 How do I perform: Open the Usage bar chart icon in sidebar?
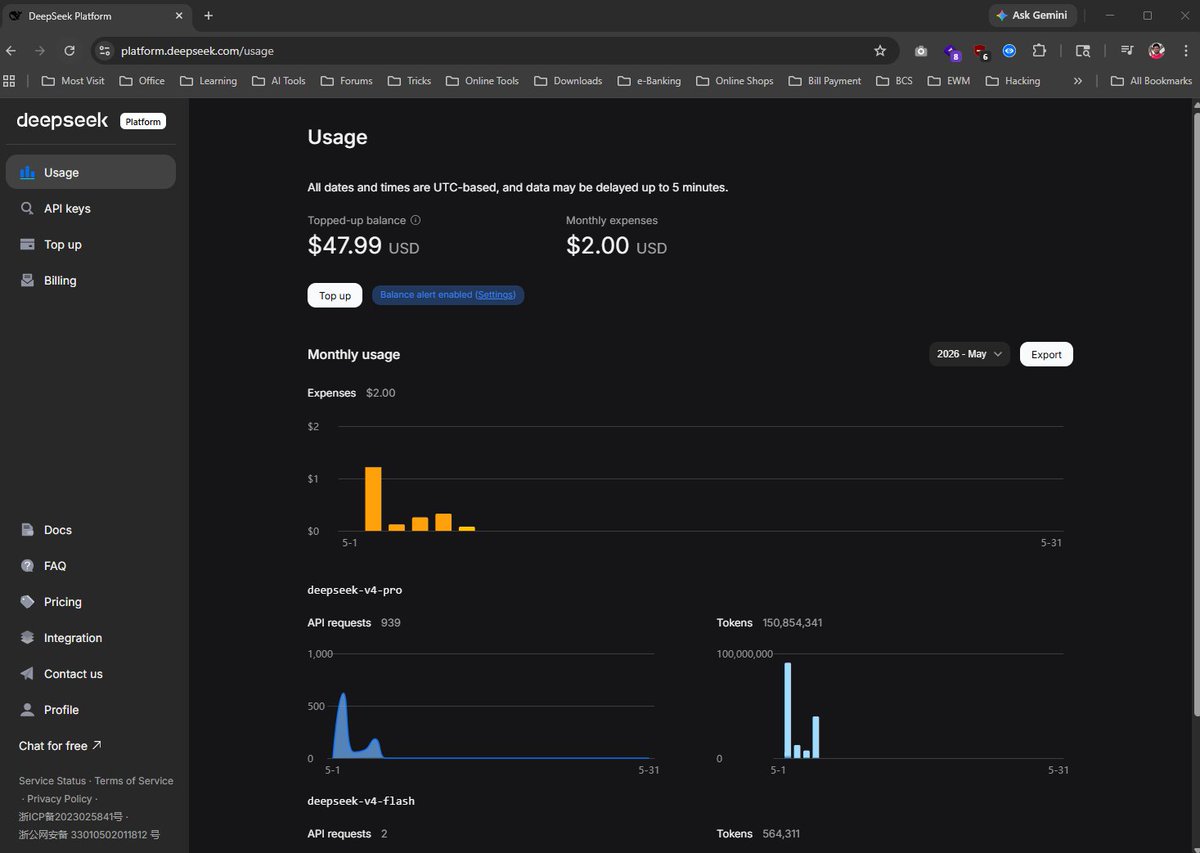[x=27, y=172]
